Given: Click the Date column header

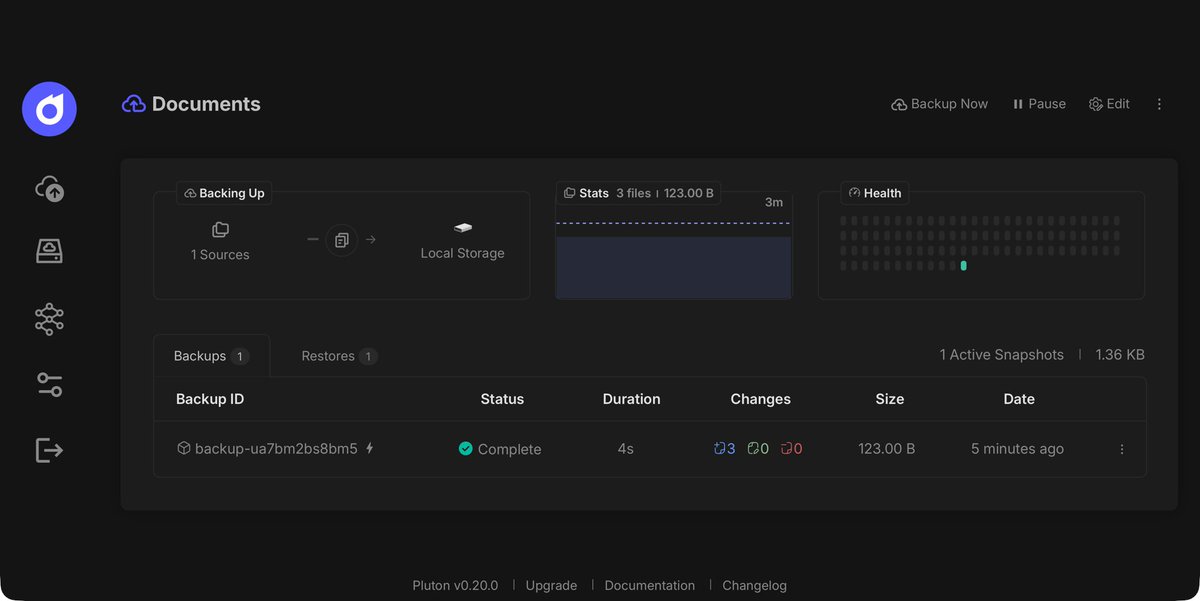Looking at the screenshot, I should (x=1019, y=399).
